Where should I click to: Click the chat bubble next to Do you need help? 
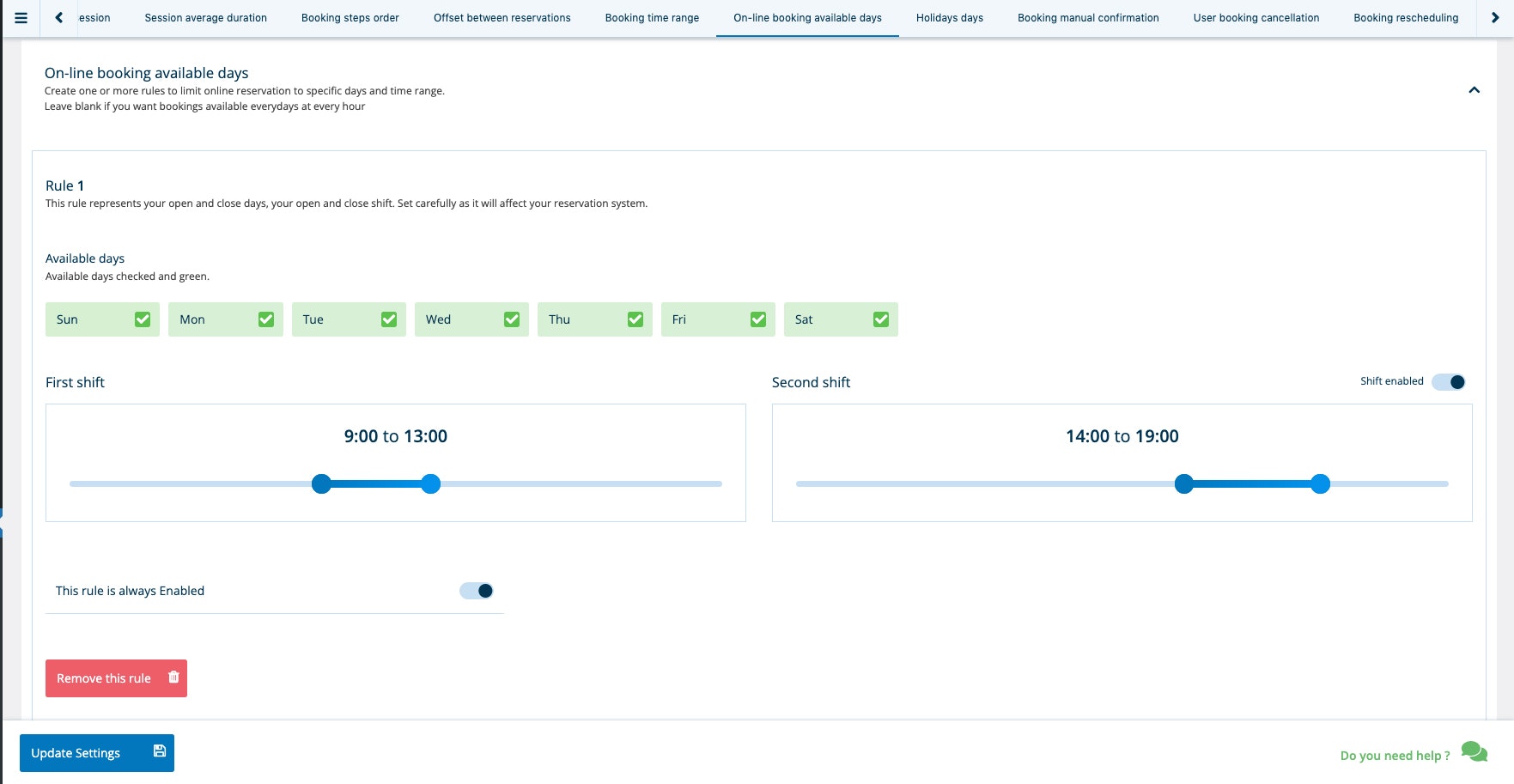[x=1474, y=751]
